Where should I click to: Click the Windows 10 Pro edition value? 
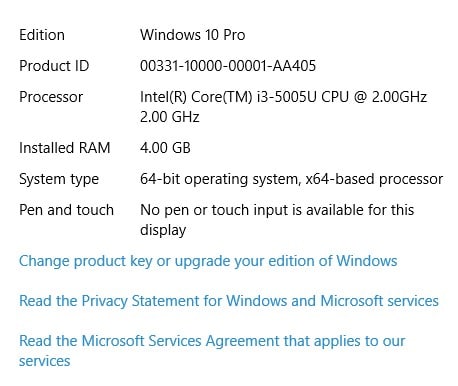pos(192,35)
